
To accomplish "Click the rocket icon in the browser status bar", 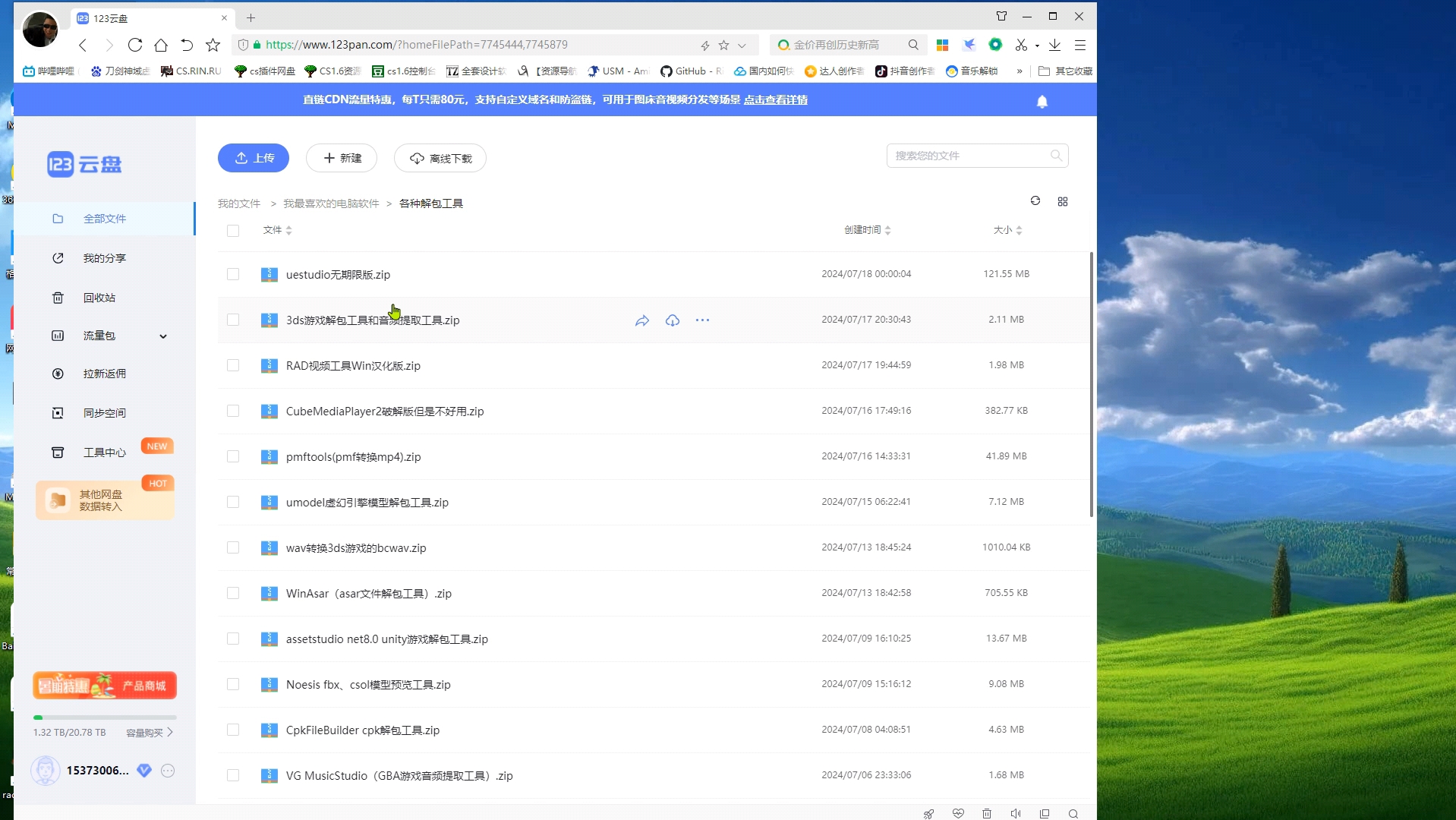I will click(928, 813).
